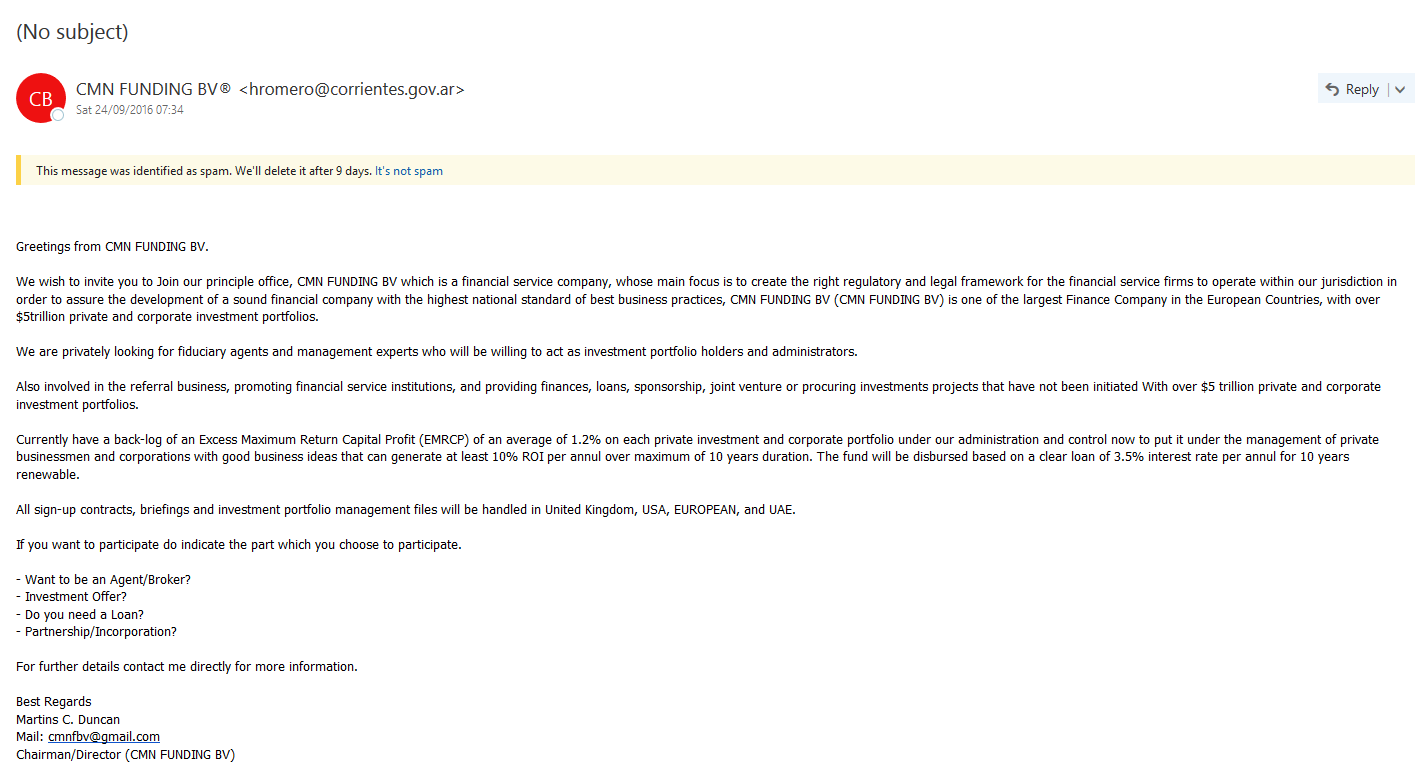
Task: Click the "Do you need a Loan?" line
Action: click(80, 615)
